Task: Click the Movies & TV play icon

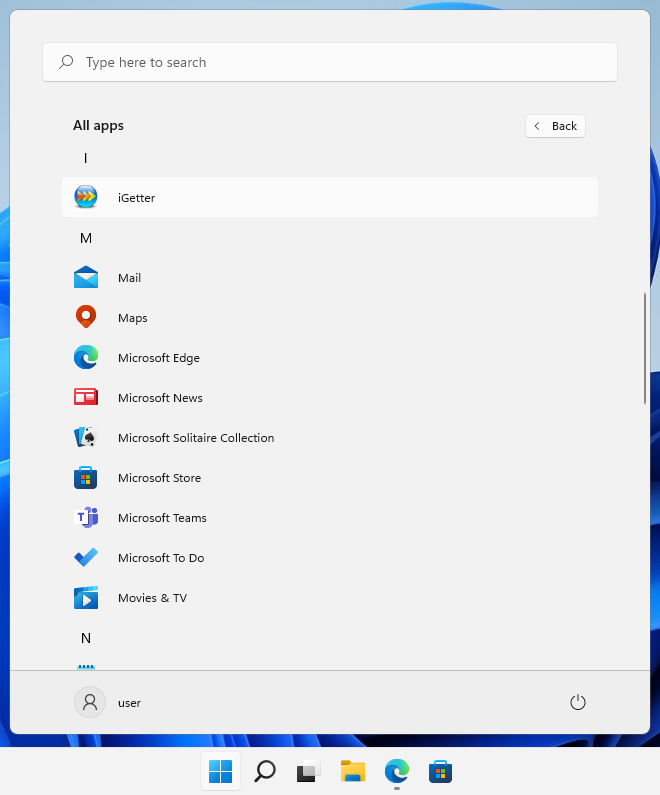Action: point(86,597)
